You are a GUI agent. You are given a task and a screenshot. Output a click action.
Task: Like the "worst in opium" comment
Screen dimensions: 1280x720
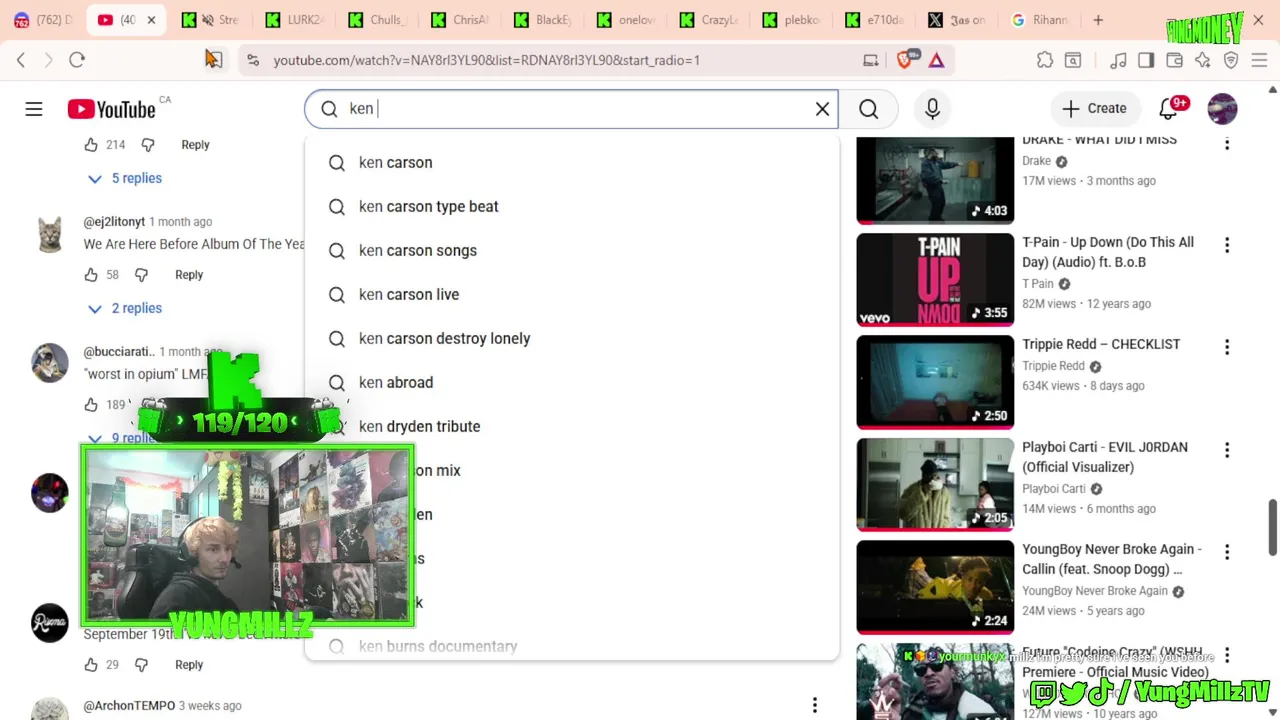(91, 405)
